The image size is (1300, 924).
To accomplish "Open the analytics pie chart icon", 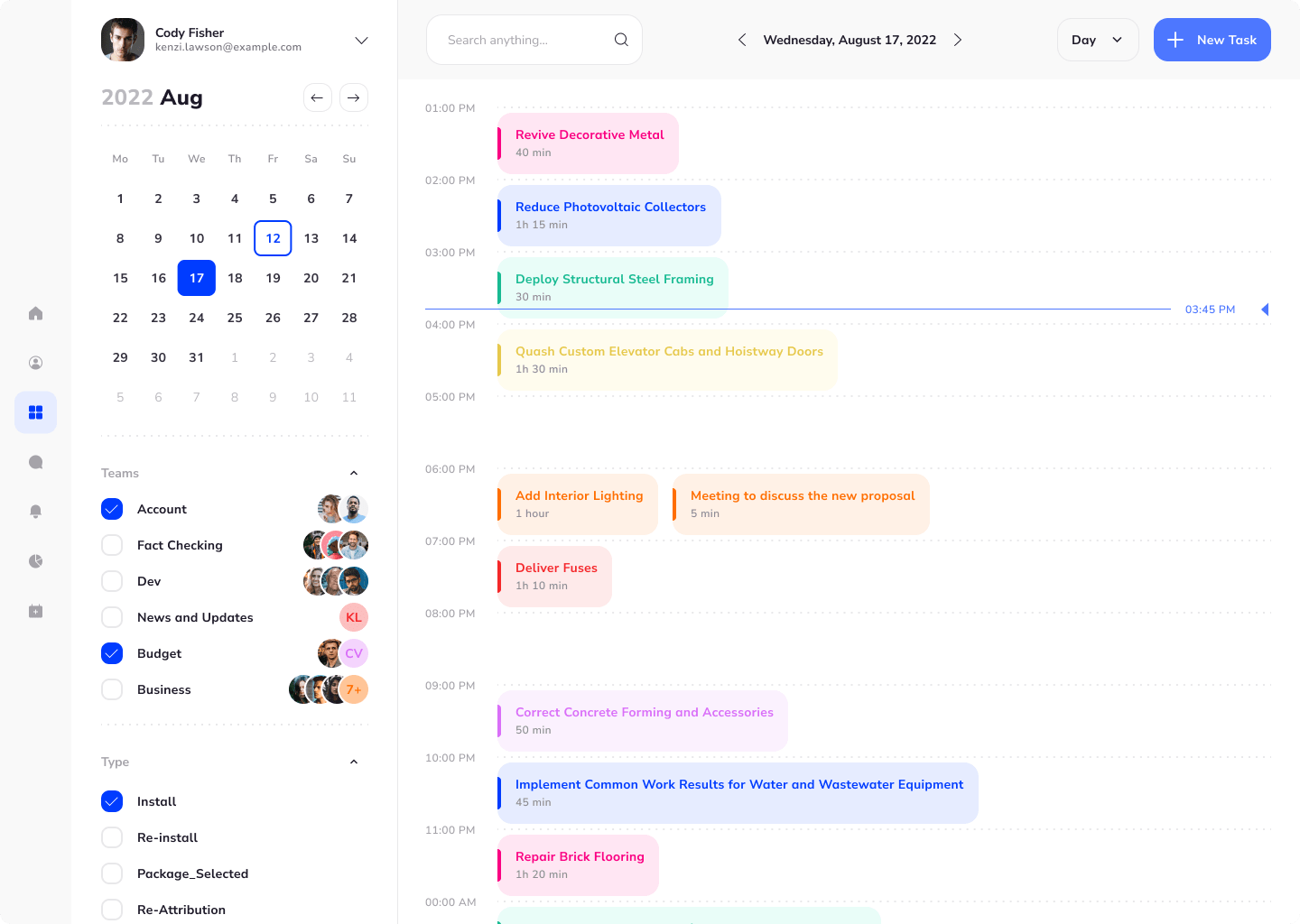I will pos(35,561).
